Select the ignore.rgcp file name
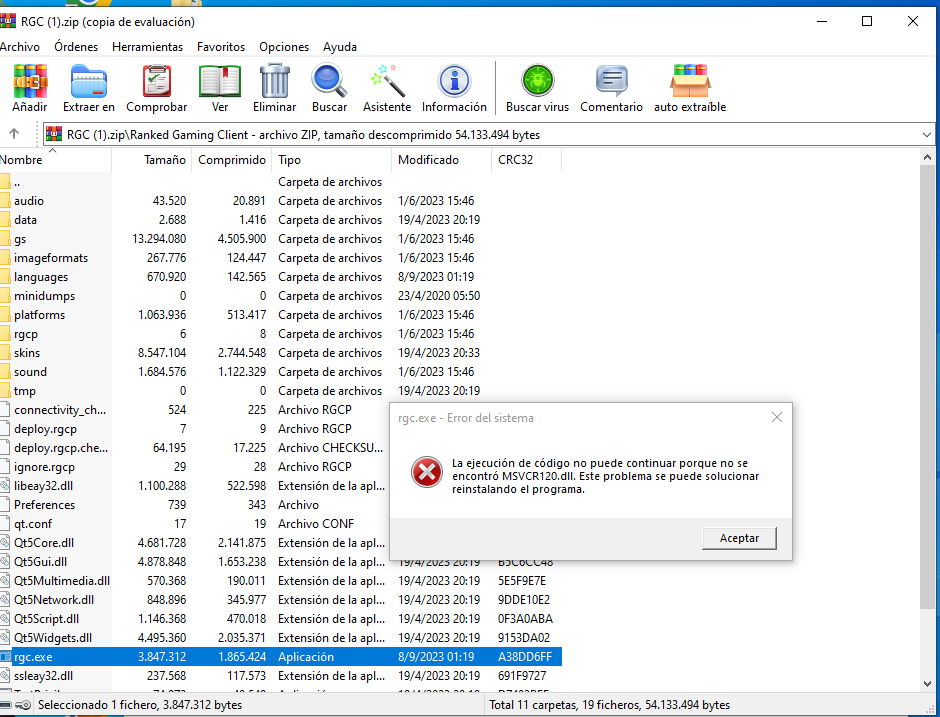 (x=44, y=466)
